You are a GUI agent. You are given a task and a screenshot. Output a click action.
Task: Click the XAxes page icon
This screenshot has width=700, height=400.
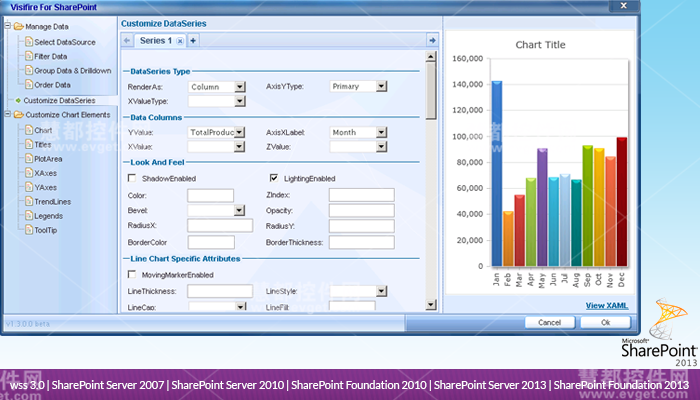(x=29, y=173)
